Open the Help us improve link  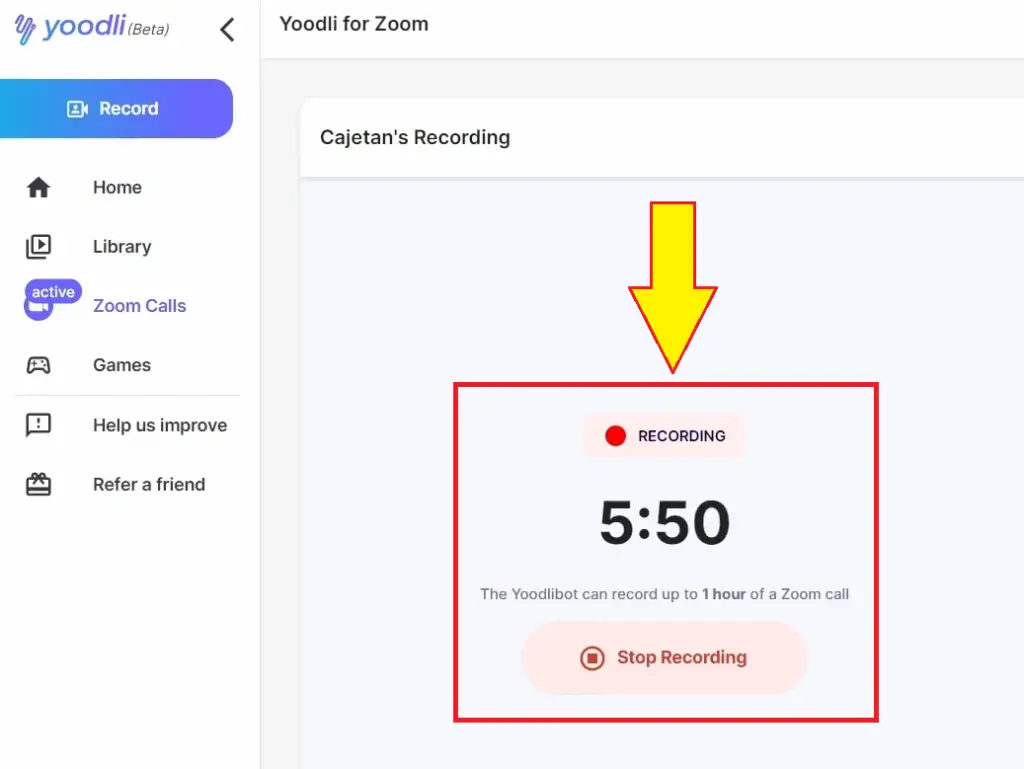[x=160, y=425]
